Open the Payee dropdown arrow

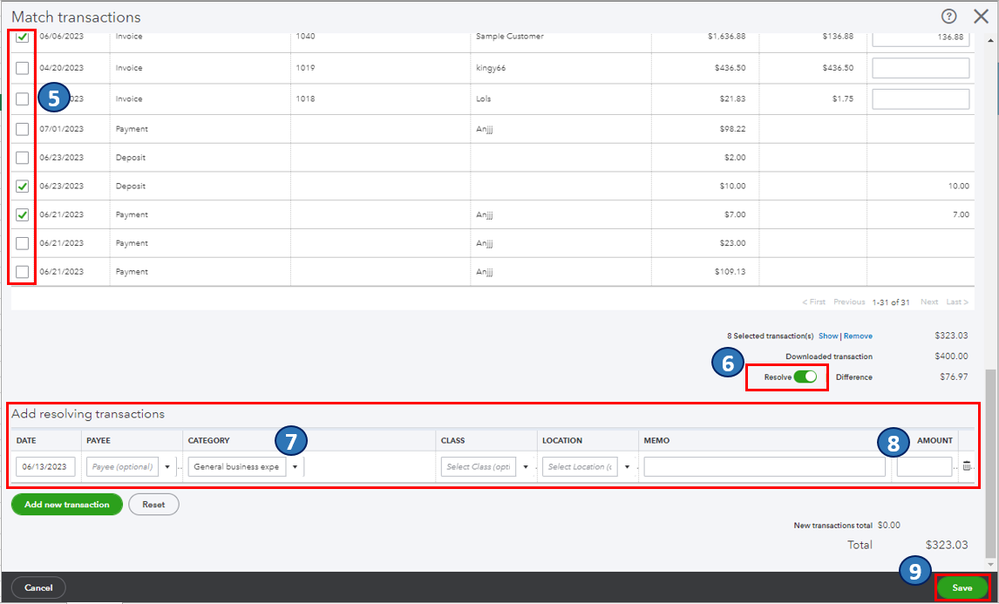click(168, 467)
